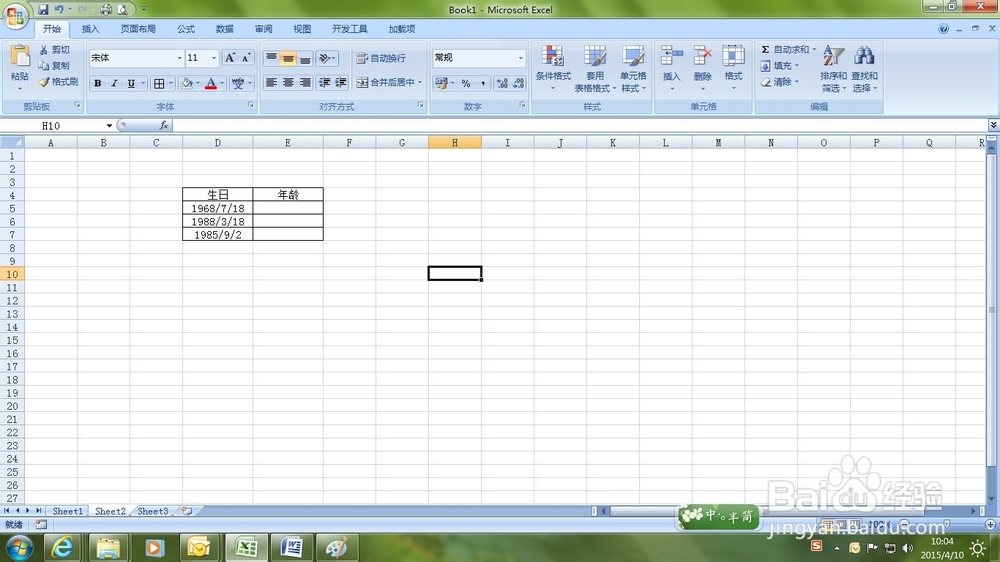Apply the fill color bucket
Screen dimensions: 1000x562
[187, 83]
